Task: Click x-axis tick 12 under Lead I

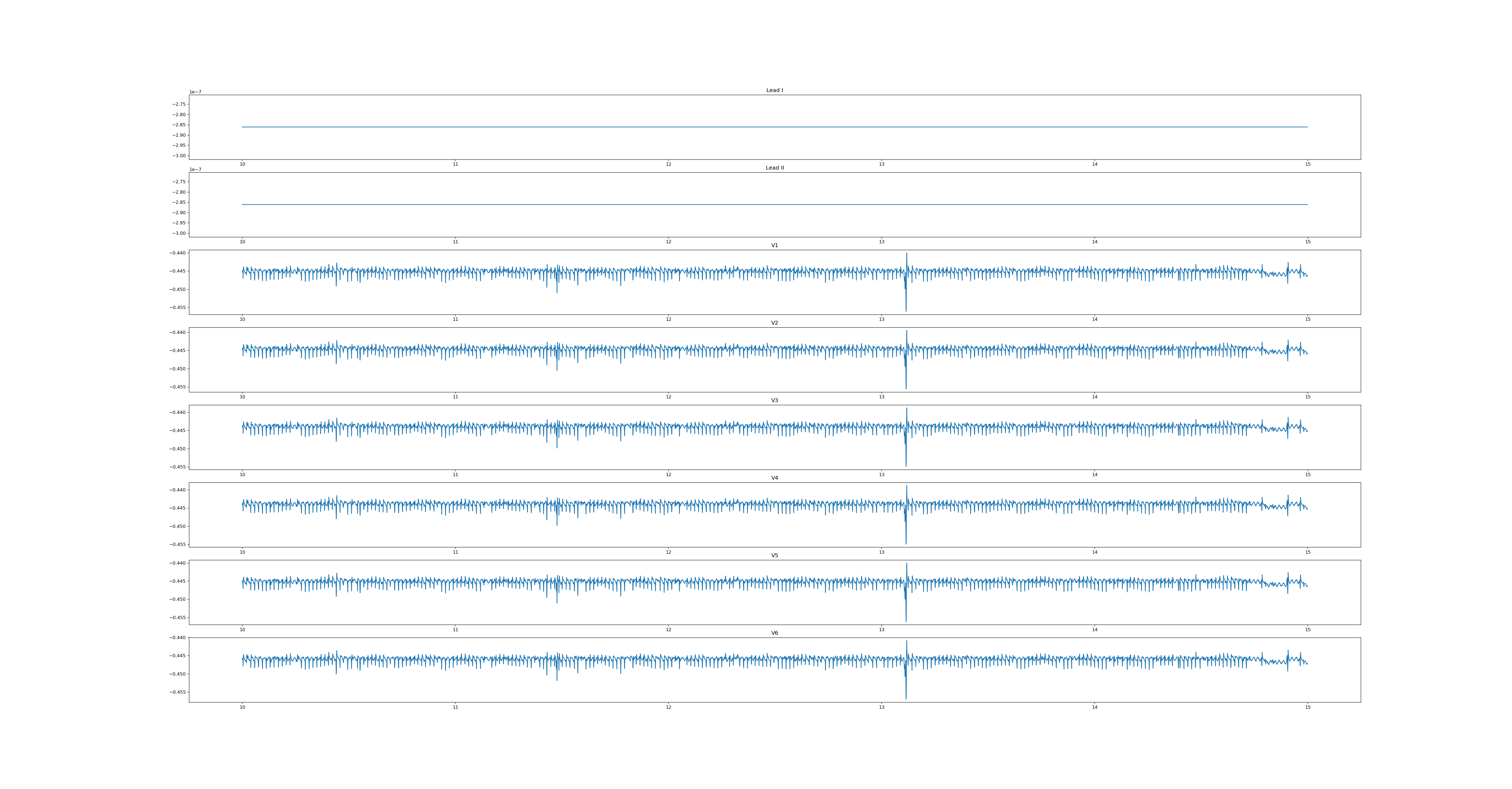Action: click(x=668, y=164)
